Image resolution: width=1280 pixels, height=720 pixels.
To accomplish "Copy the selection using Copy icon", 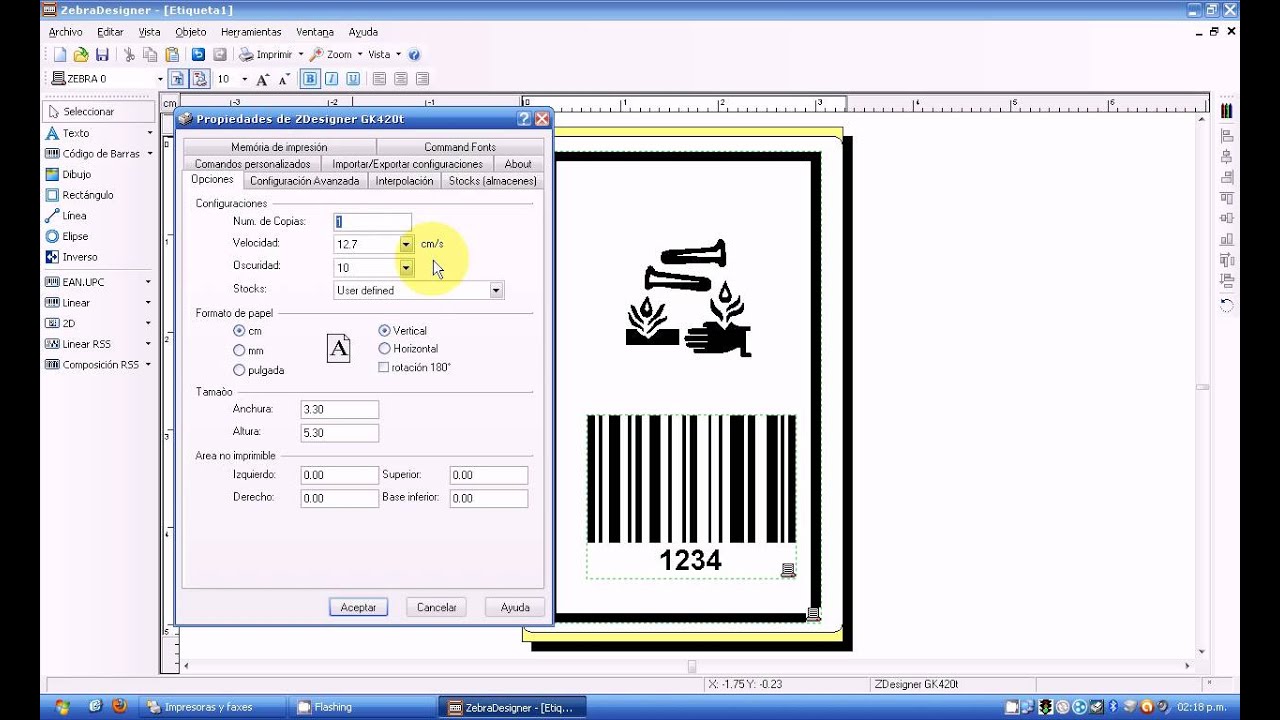I will [x=150, y=55].
